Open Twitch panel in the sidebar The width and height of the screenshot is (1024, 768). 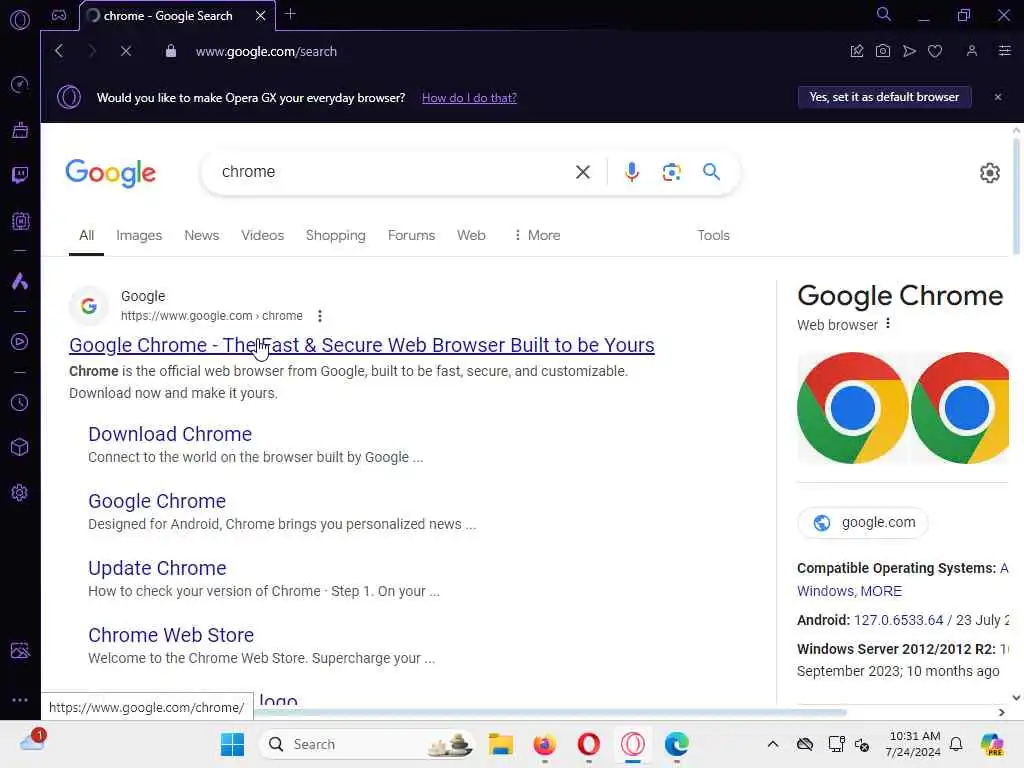click(20, 175)
